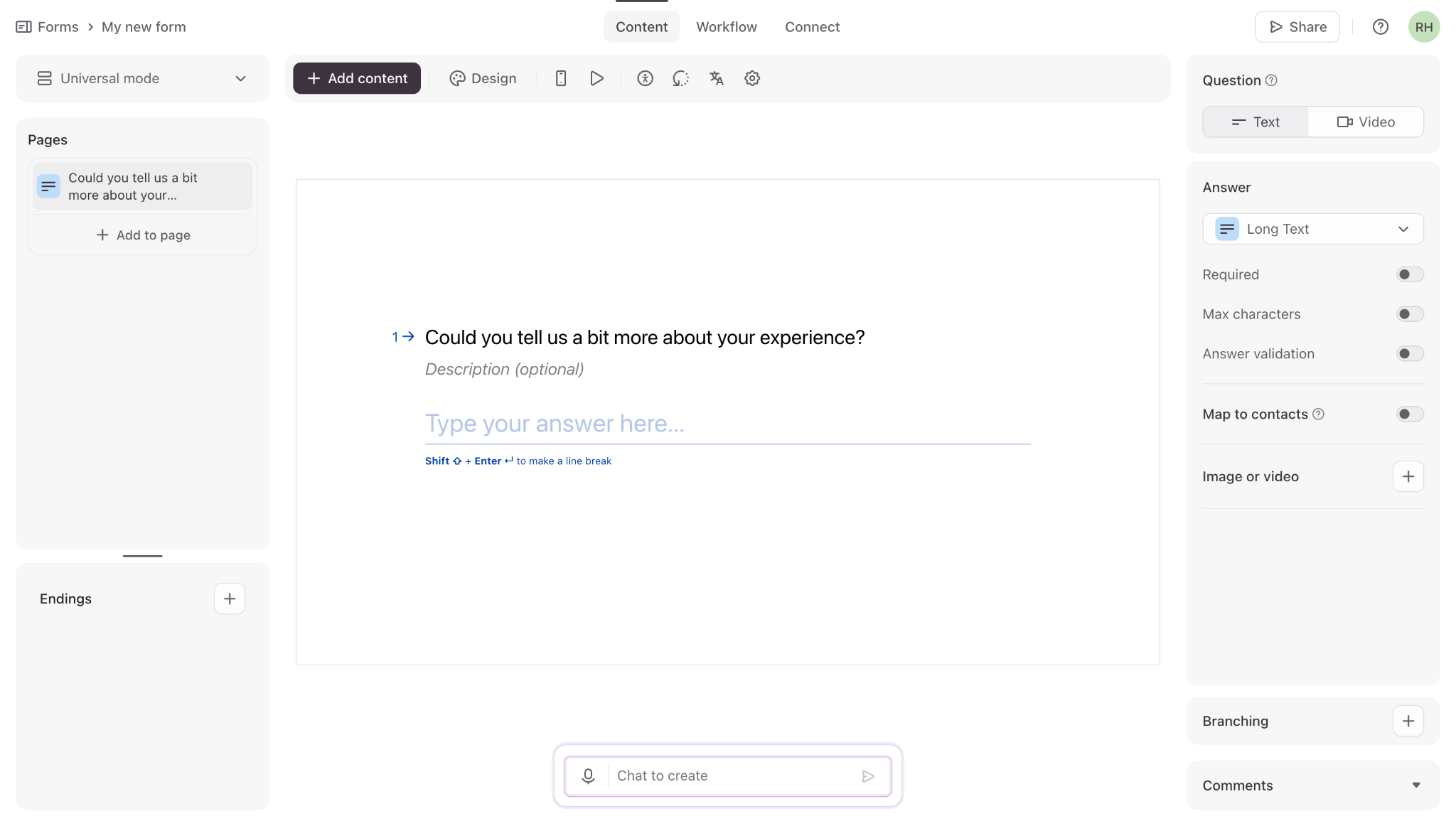Screen dimensions: 1456x826
Task: Open the accessibility icon in toolbar
Action: [x=645, y=78]
